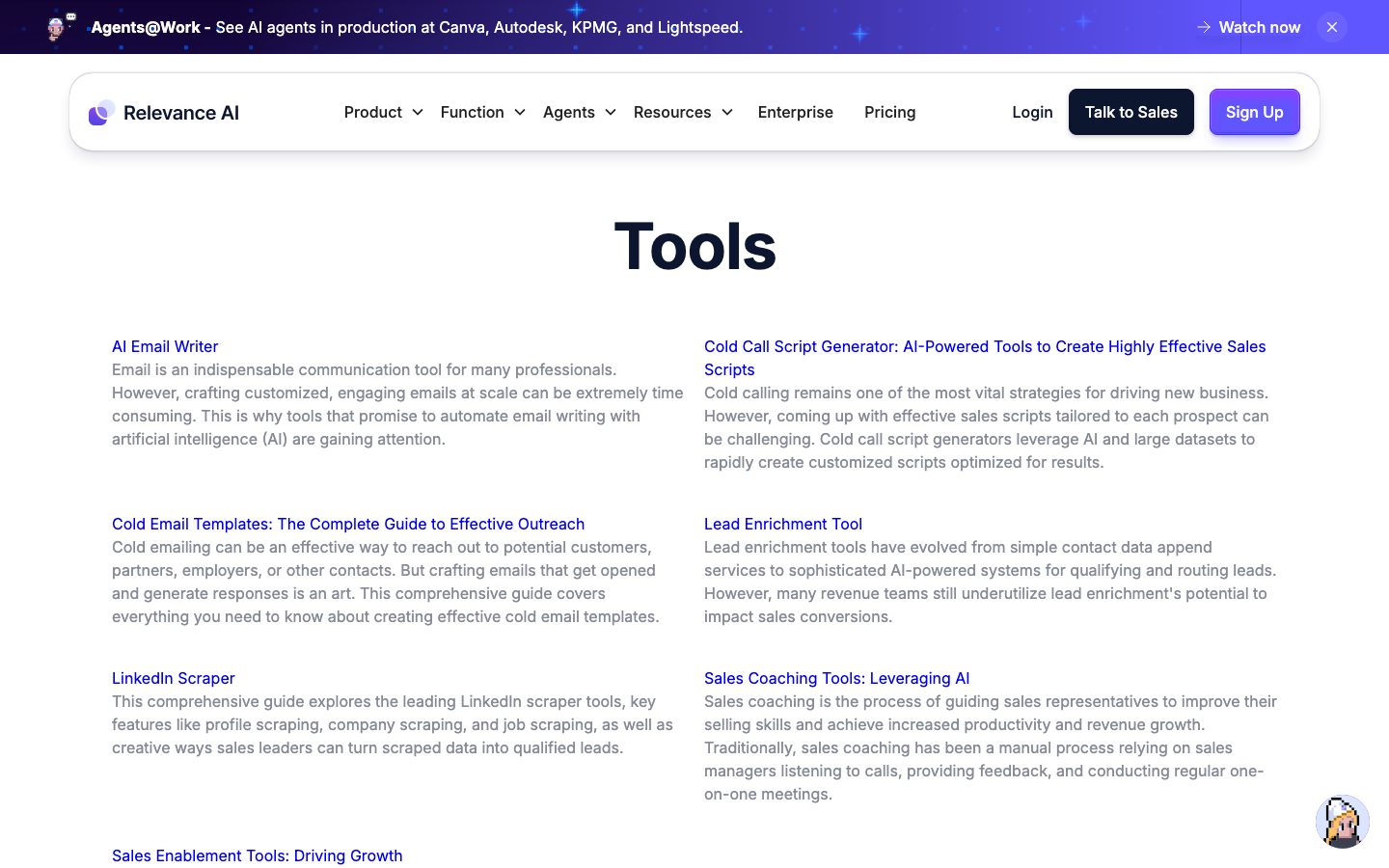Open the Pricing page
1389x868 pixels.
click(x=889, y=112)
